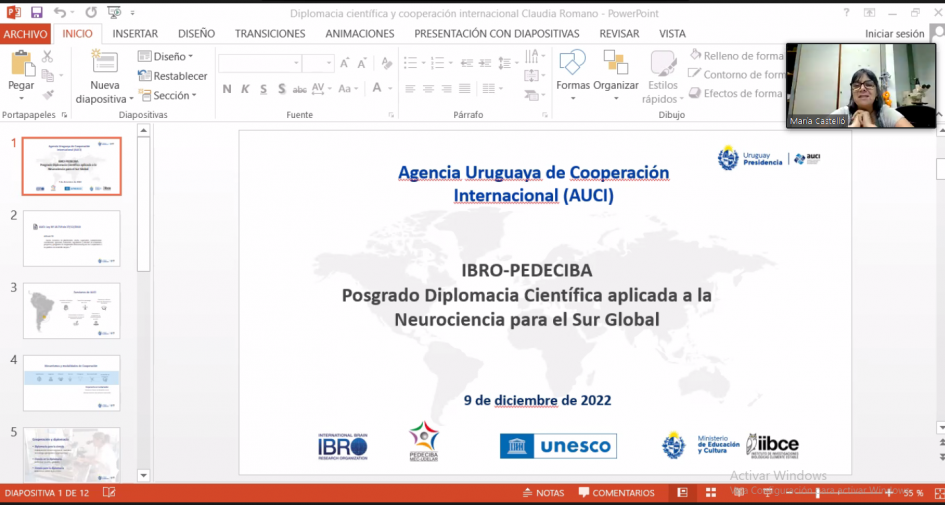Image resolution: width=945 pixels, height=505 pixels.
Task: Click the Redo/repeat icon
Action: click(90, 12)
